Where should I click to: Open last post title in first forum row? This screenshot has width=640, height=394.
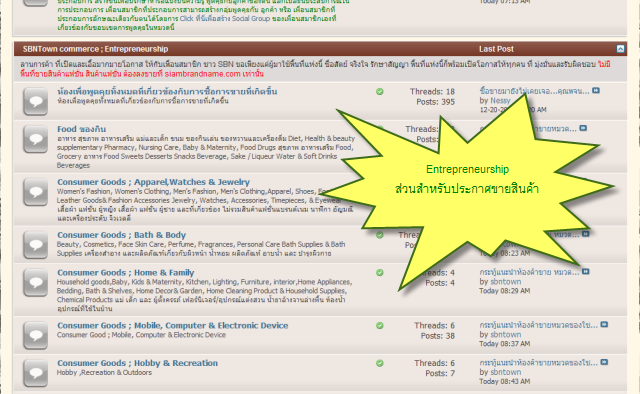(x=535, y=91)
